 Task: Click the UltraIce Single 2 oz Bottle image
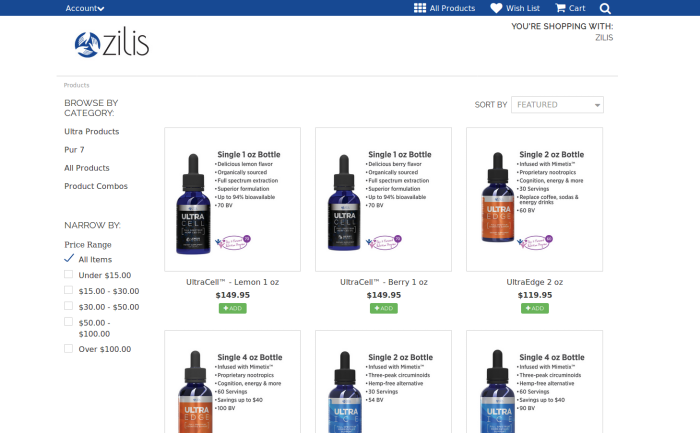[x=383, y=382]
